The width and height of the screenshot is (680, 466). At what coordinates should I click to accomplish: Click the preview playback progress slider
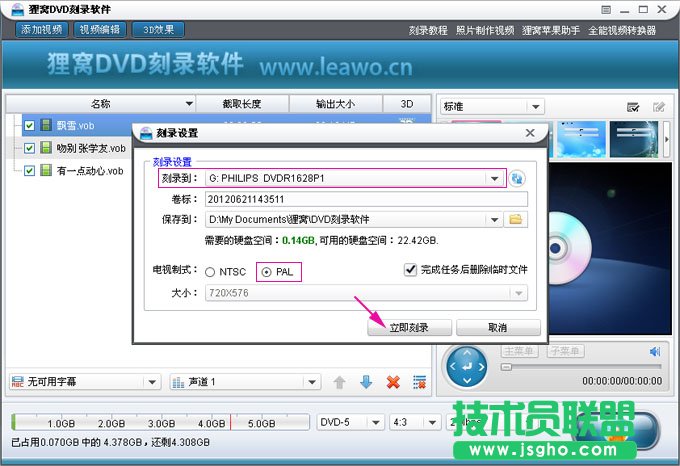tap(580, 367)
